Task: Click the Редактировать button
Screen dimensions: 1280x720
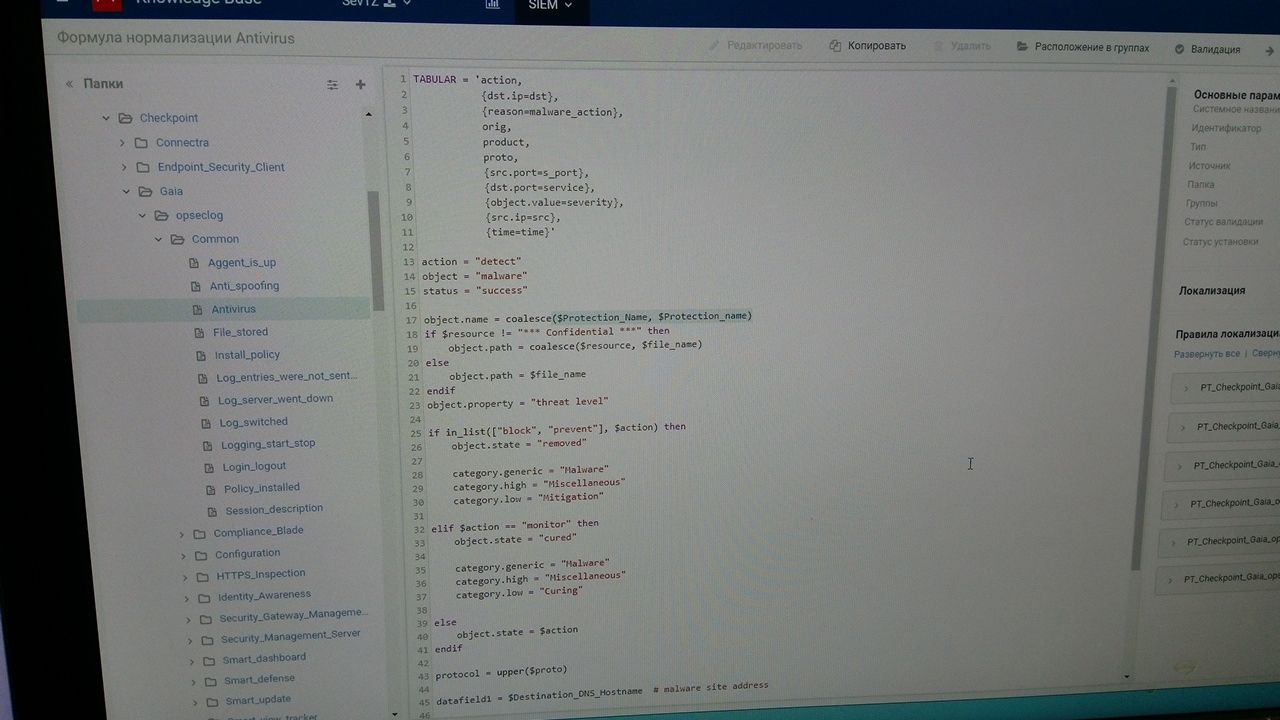Action: [x=756, y=46]
